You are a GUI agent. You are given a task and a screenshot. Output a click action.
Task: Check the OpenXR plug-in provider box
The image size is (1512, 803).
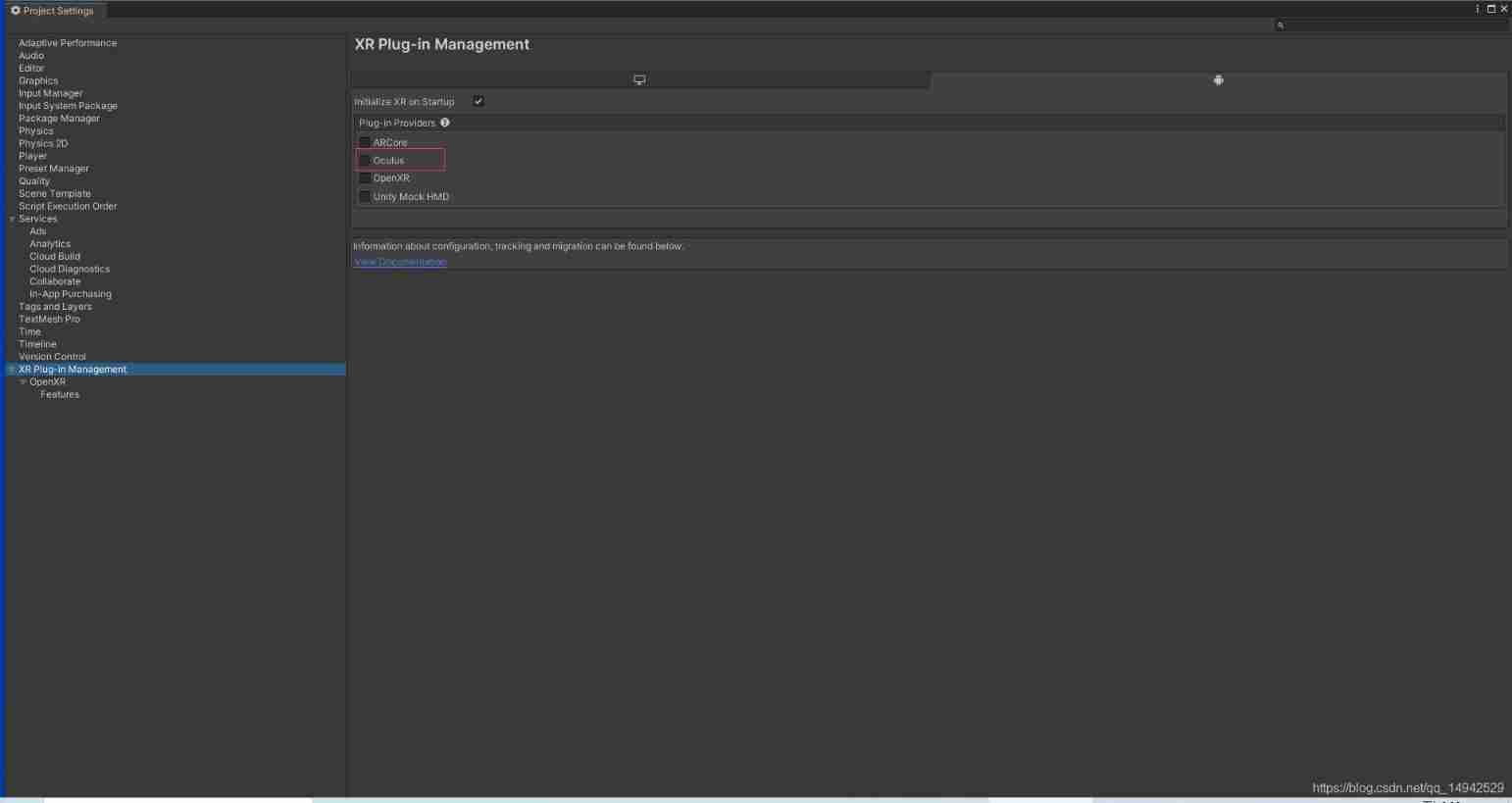pos(365,177)
